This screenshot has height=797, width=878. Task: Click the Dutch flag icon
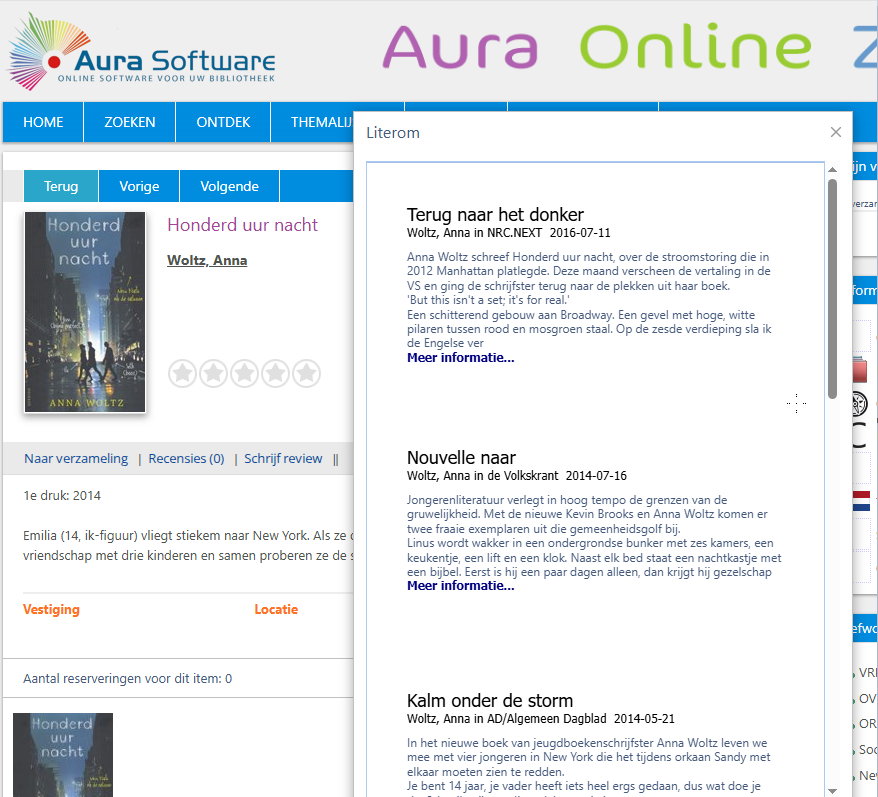point(860,501)
